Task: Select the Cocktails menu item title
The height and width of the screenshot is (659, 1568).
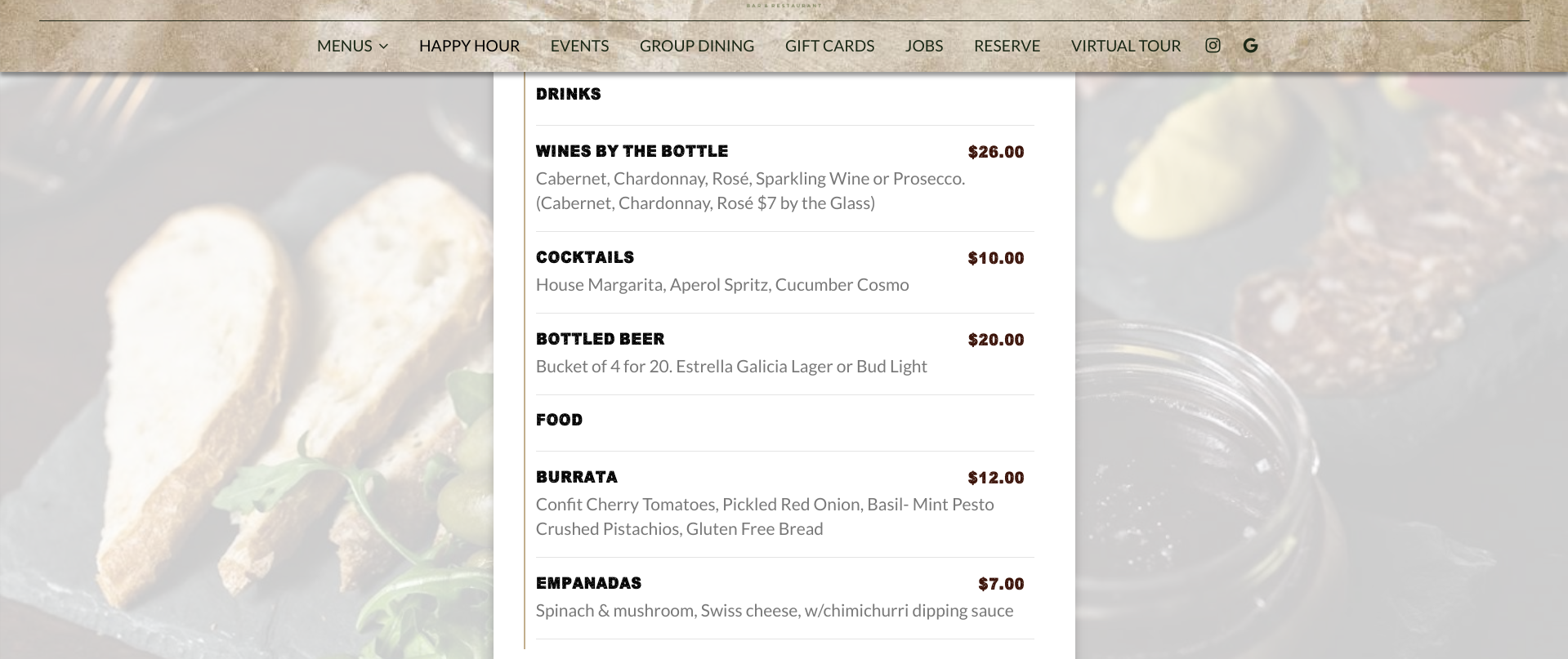Action: point(585,257)
